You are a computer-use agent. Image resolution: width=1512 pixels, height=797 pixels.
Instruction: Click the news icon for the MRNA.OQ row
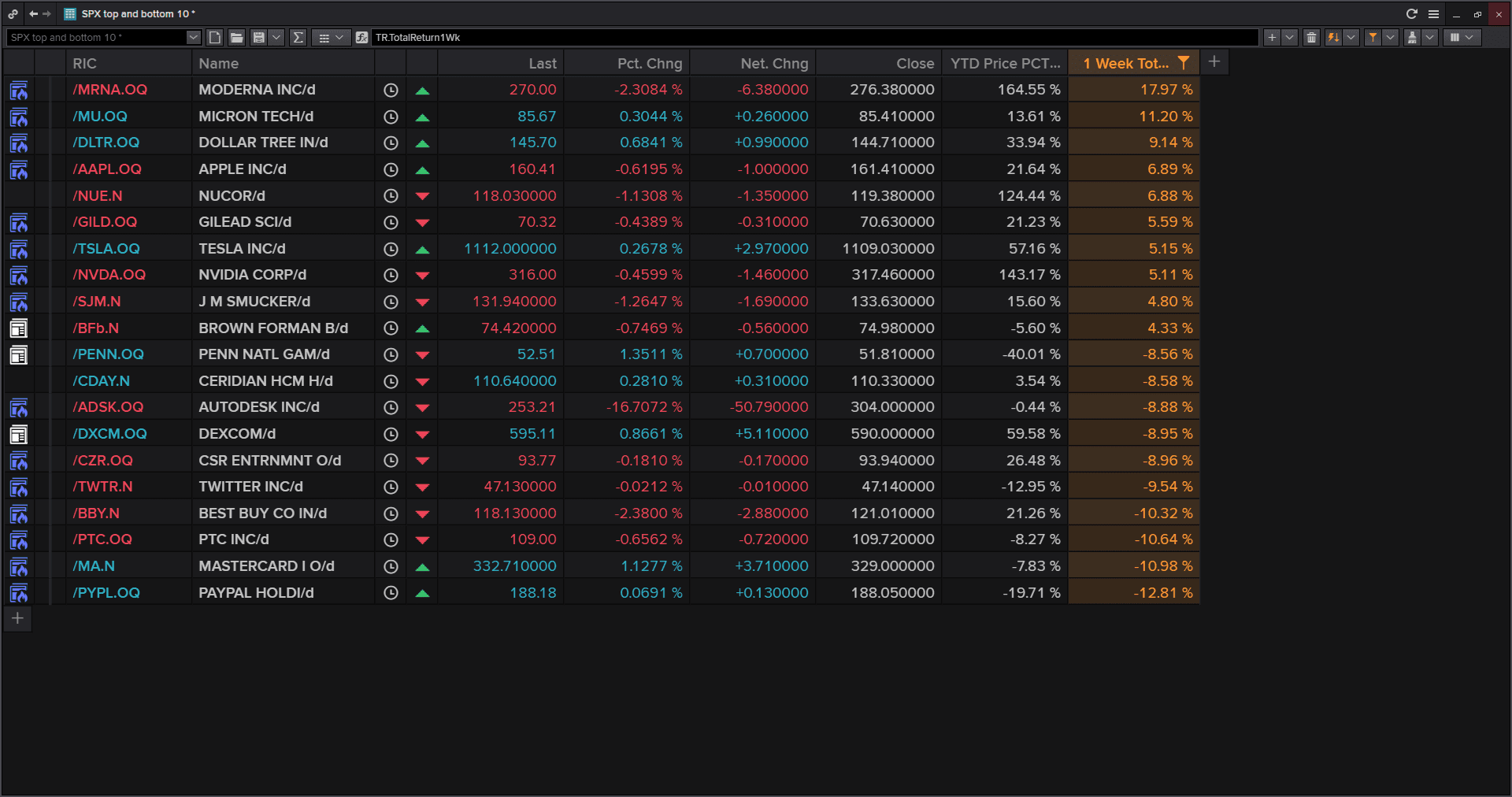pyautogui.click(x=18, y=91)
